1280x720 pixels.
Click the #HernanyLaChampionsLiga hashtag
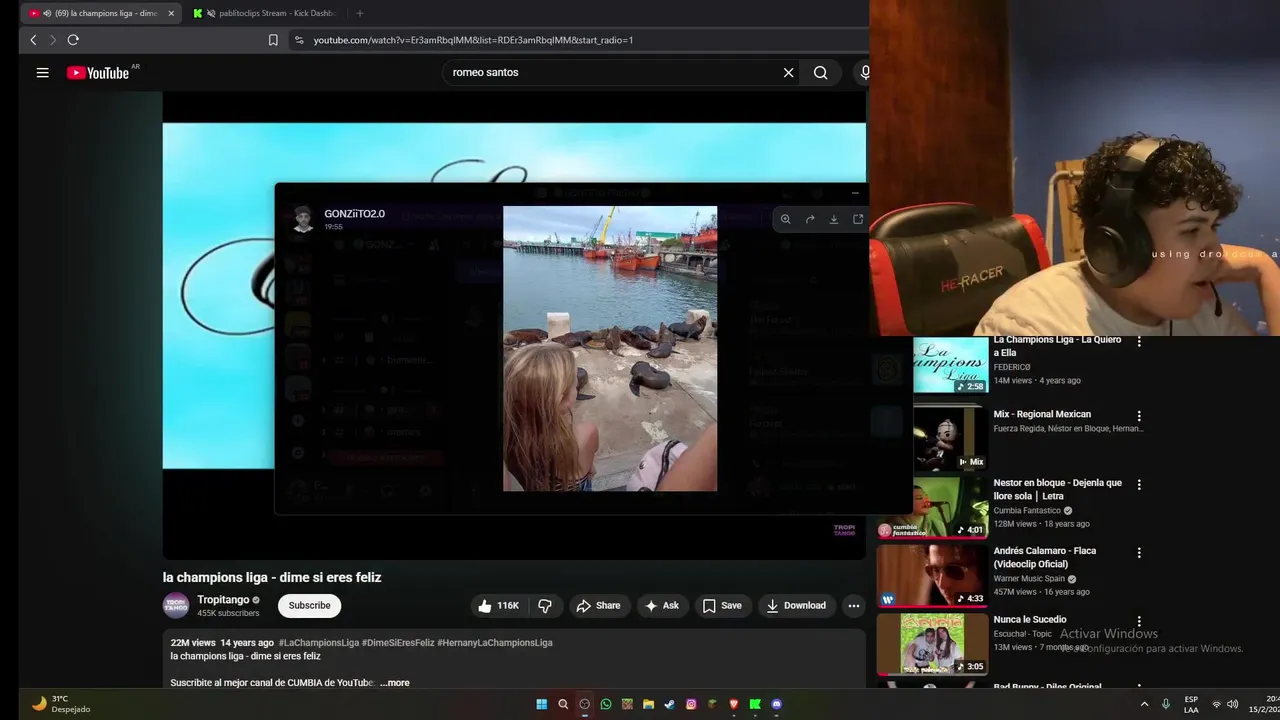pyautogui.click(x=495, y=642)
